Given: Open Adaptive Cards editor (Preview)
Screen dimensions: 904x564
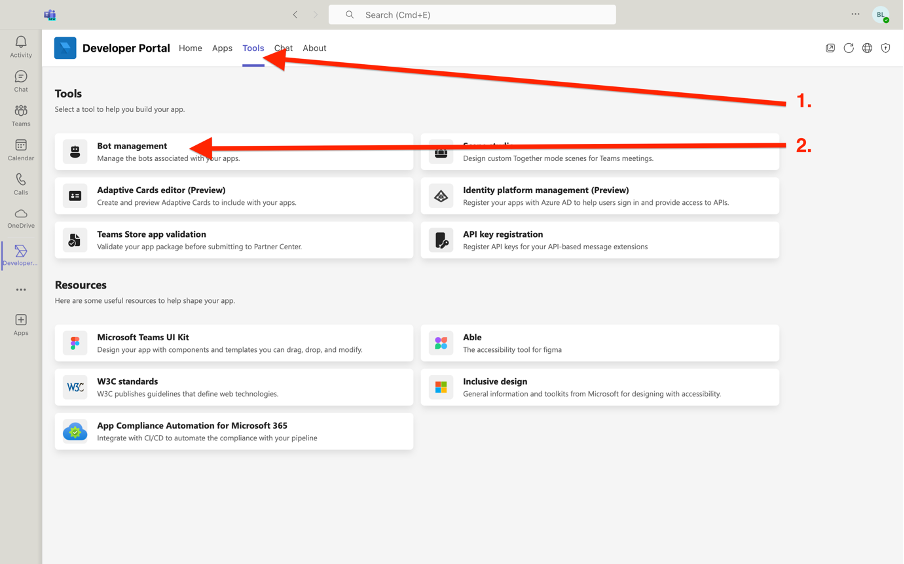Looking at the screenshot, I should [x=234, y=195].
